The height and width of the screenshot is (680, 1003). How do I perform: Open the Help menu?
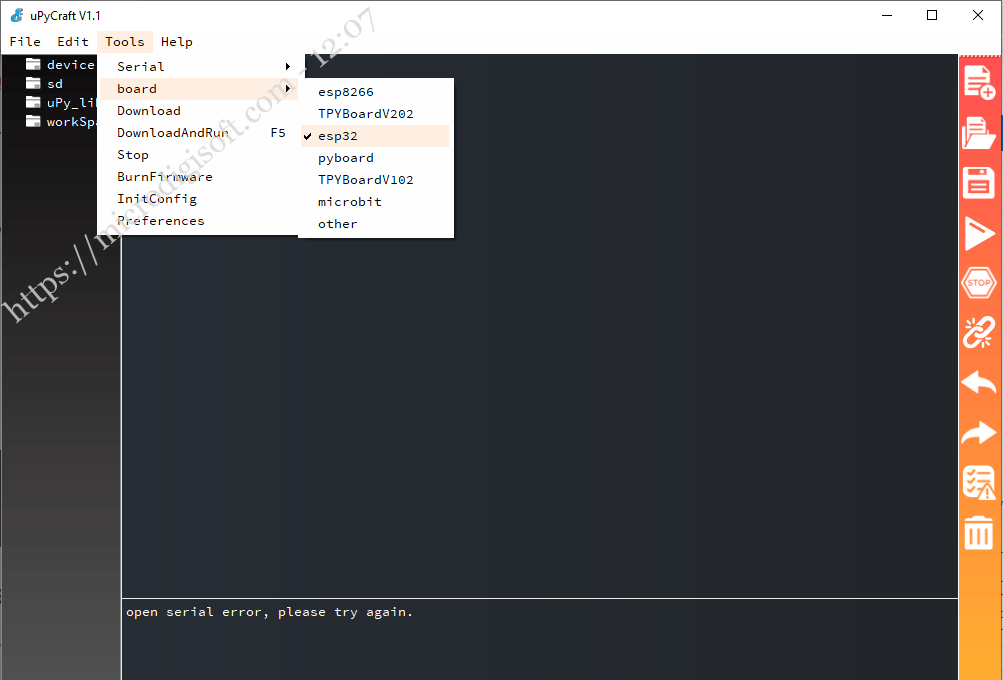click(177, 42)
